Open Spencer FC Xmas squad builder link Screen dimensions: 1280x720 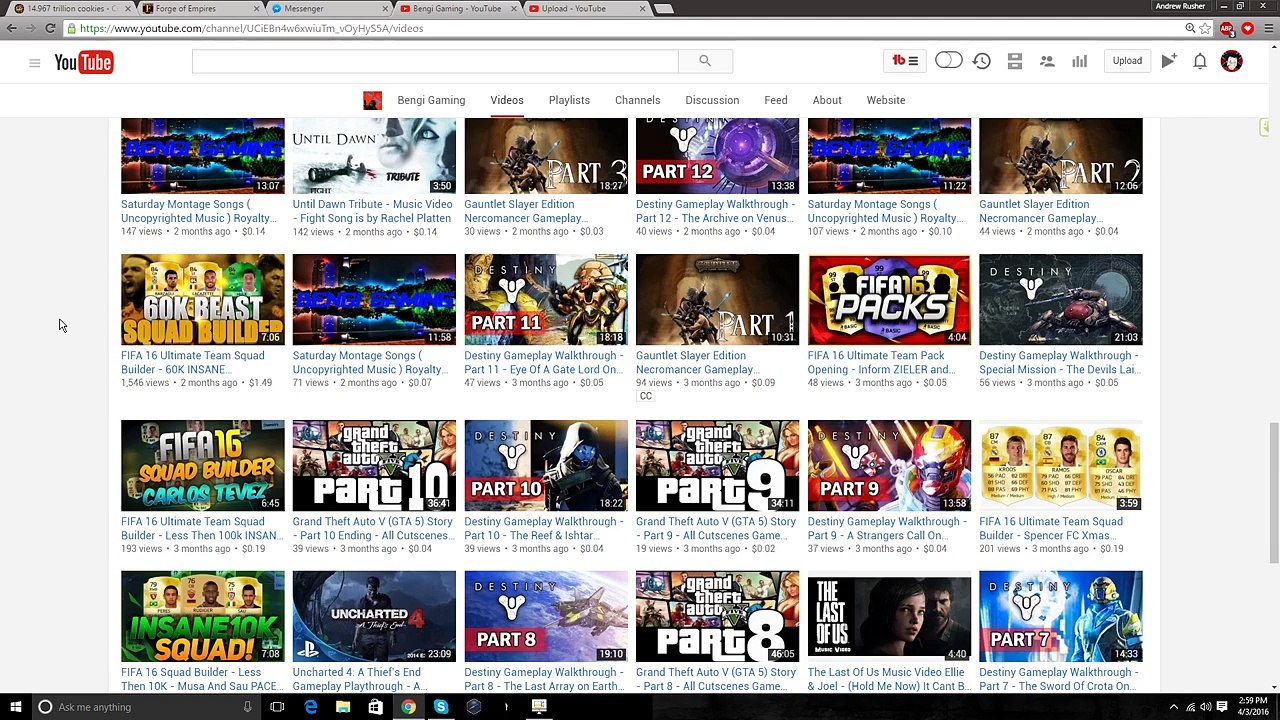click(1051, 528)
